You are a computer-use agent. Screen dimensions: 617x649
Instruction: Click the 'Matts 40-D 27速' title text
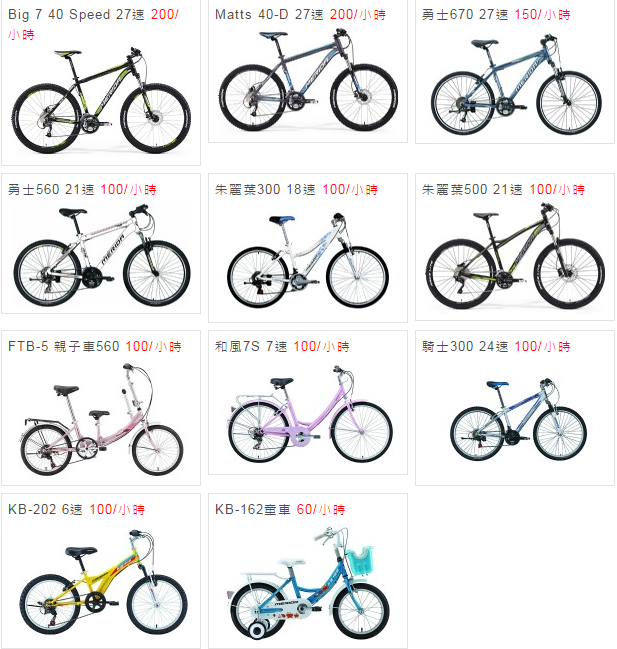[x=269, y=14]
